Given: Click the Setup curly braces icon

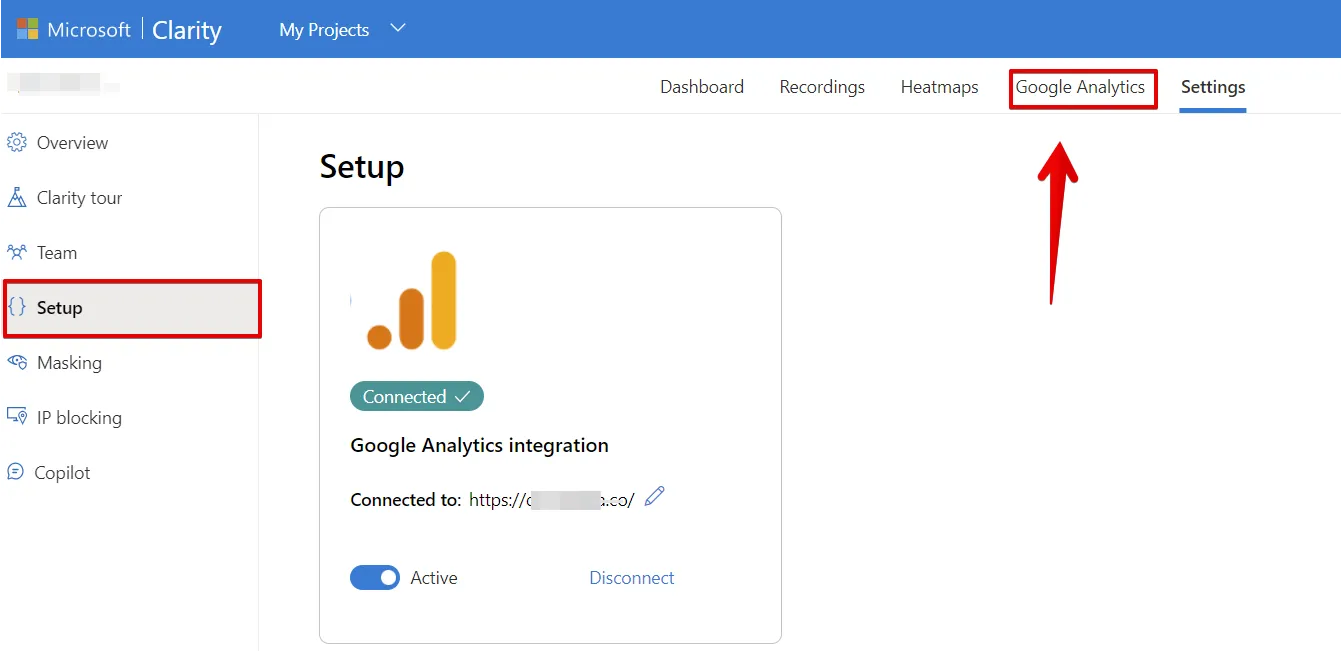Looking at the screenshot, I should click(17, 308).
